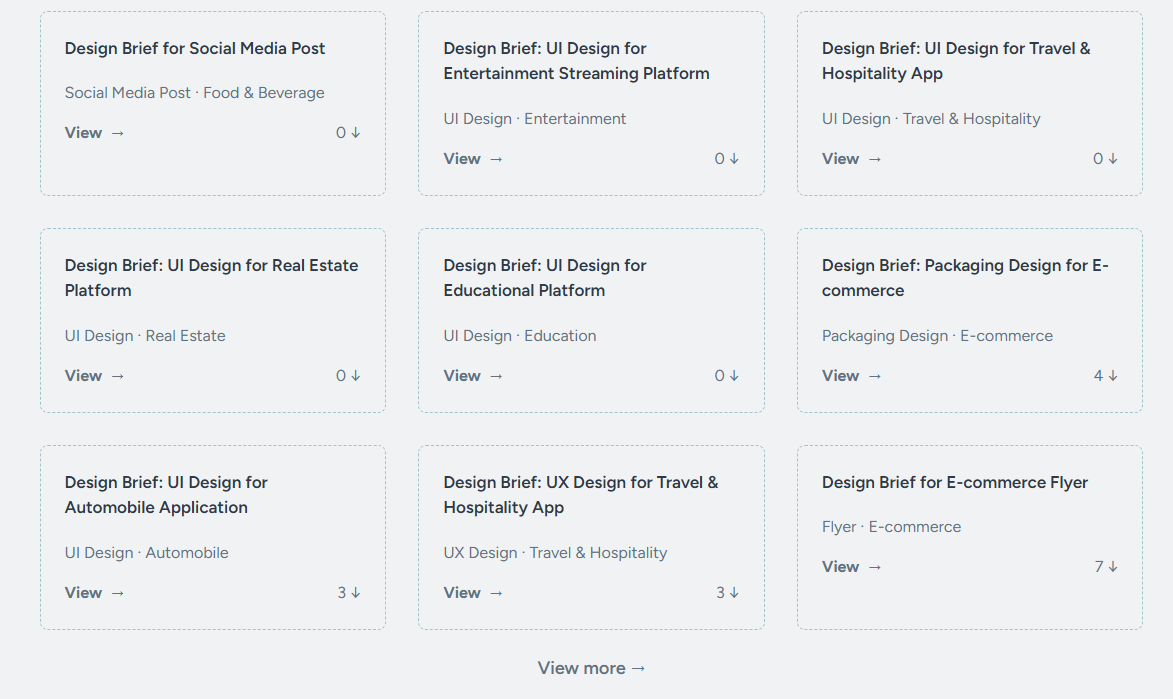Open View link for Entertainment Streaming Platform brief
1173x699 pixels.
[x=473, y=159]
